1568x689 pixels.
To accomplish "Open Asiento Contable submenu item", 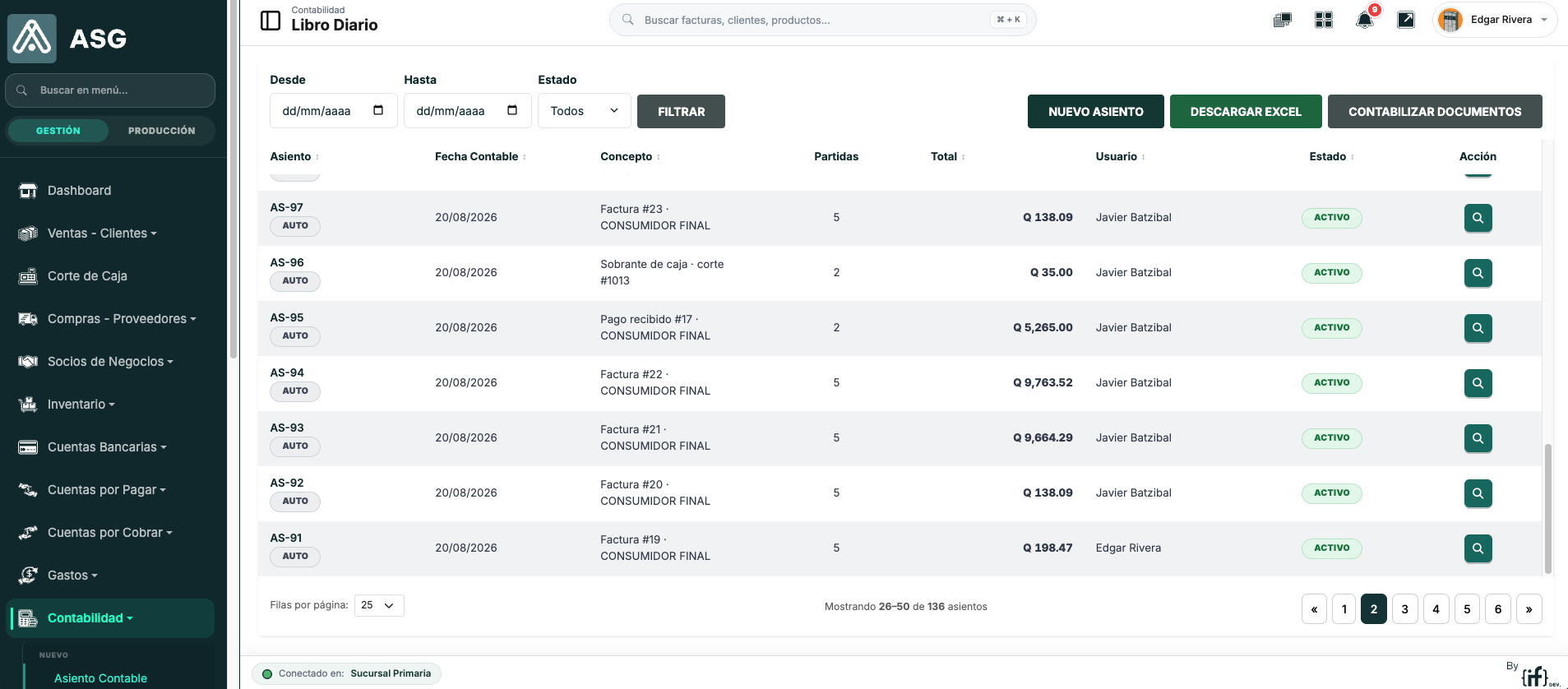I will (100, 678).
